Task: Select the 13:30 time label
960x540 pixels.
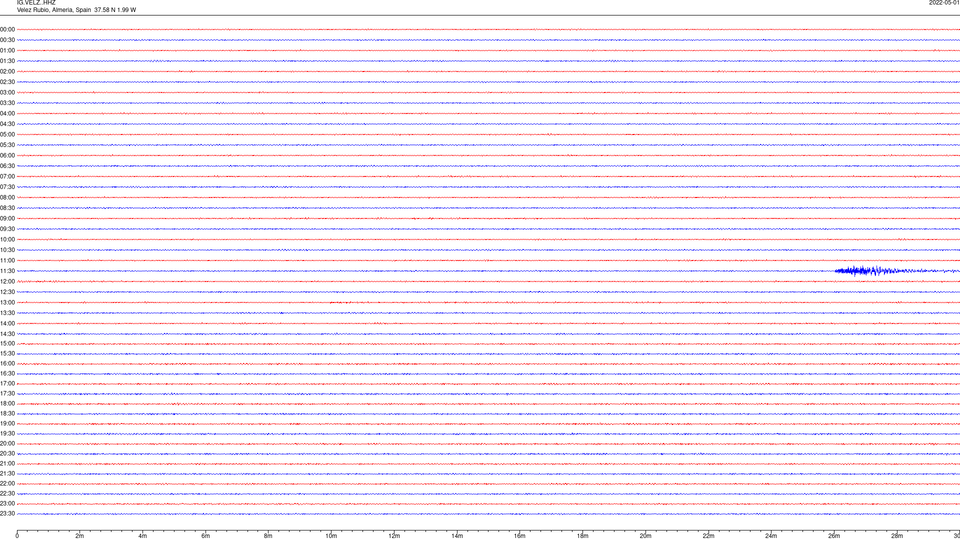Action: 7,313
